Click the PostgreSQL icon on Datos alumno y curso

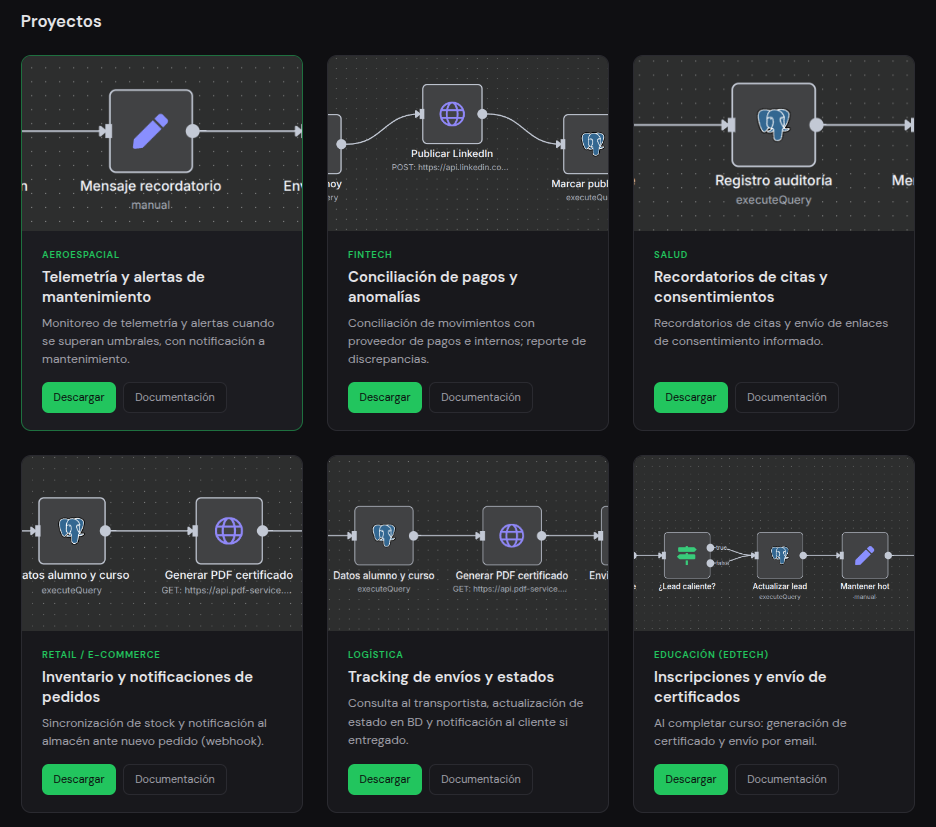(x=70, y=531)
